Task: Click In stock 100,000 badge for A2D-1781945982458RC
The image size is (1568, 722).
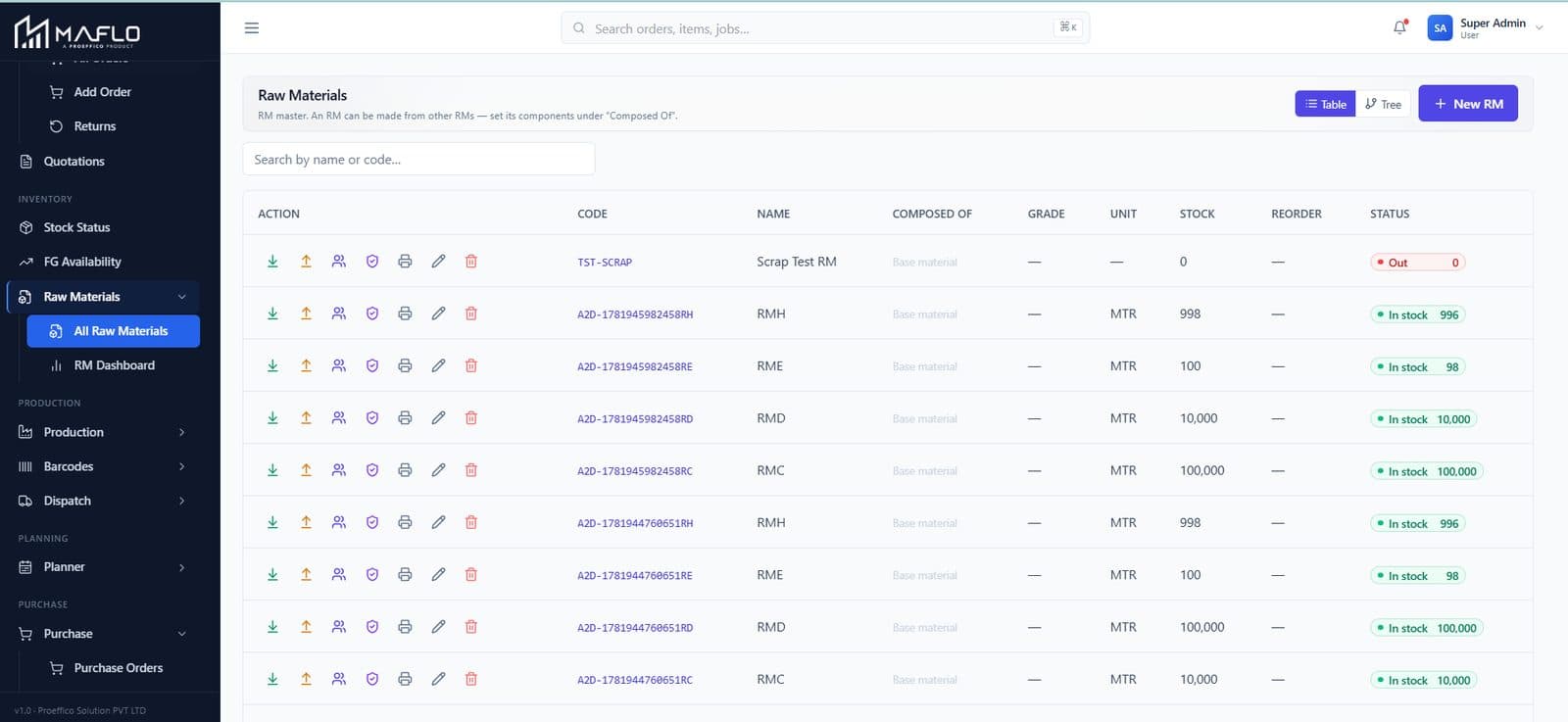Action: (1427, 471)
